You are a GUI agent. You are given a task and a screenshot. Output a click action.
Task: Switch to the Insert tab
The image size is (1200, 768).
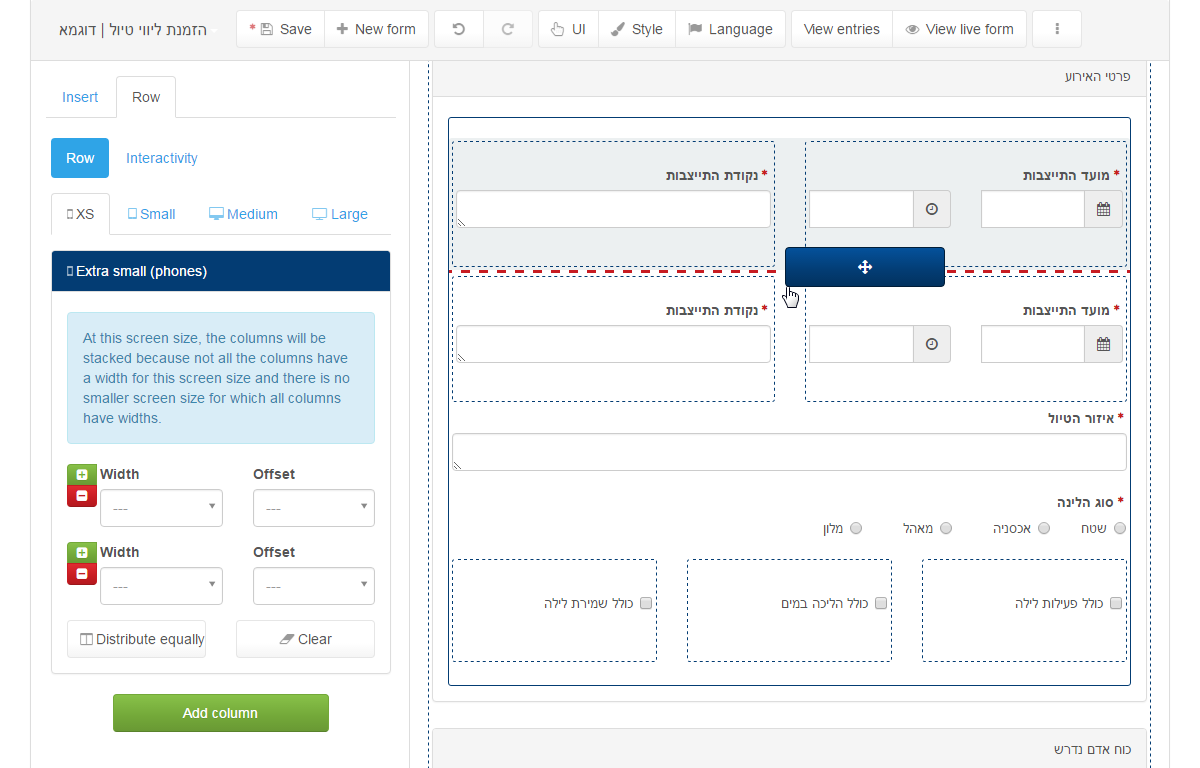pyautogui.click(x=80, y=97)
